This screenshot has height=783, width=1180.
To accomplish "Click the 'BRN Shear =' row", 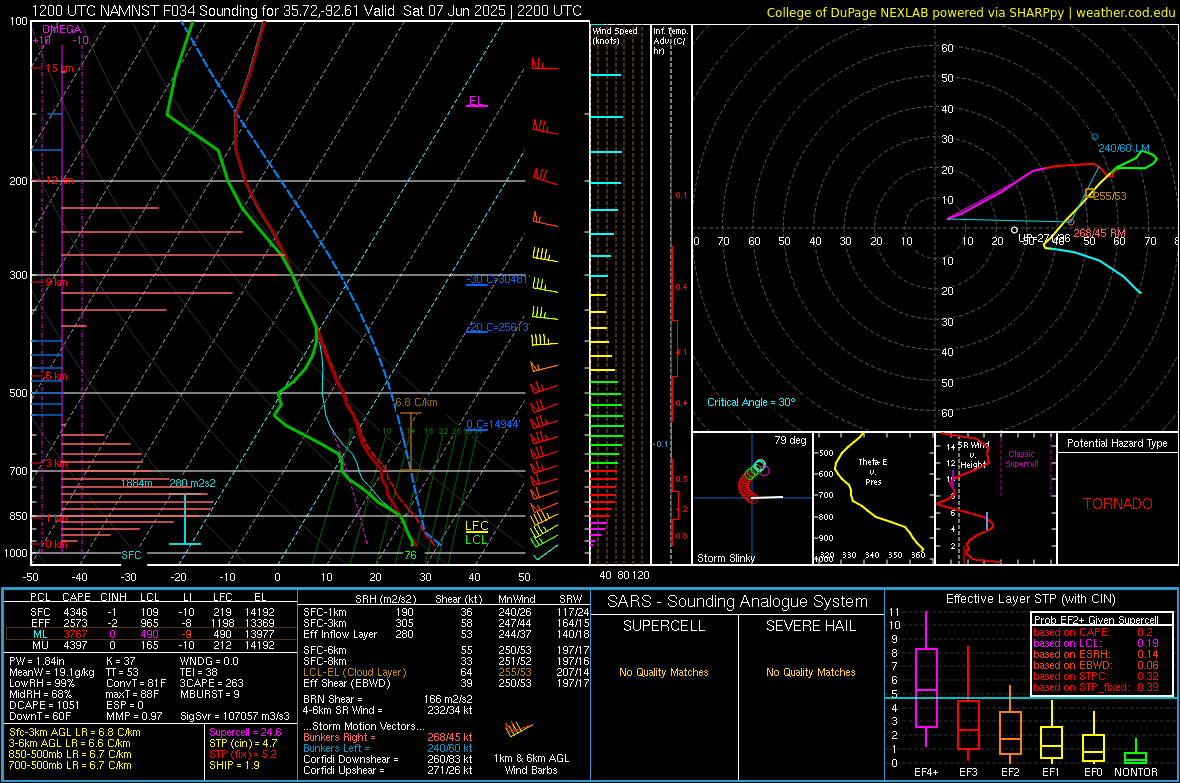I will 388,699.
